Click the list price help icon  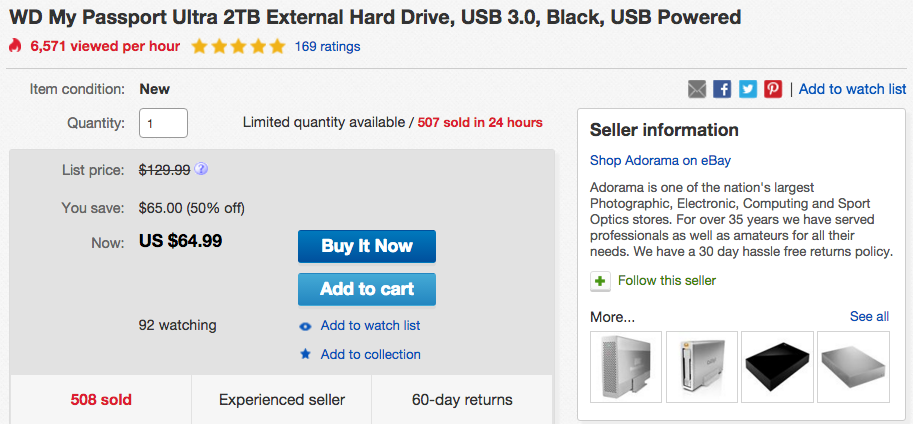coord(202,169)
